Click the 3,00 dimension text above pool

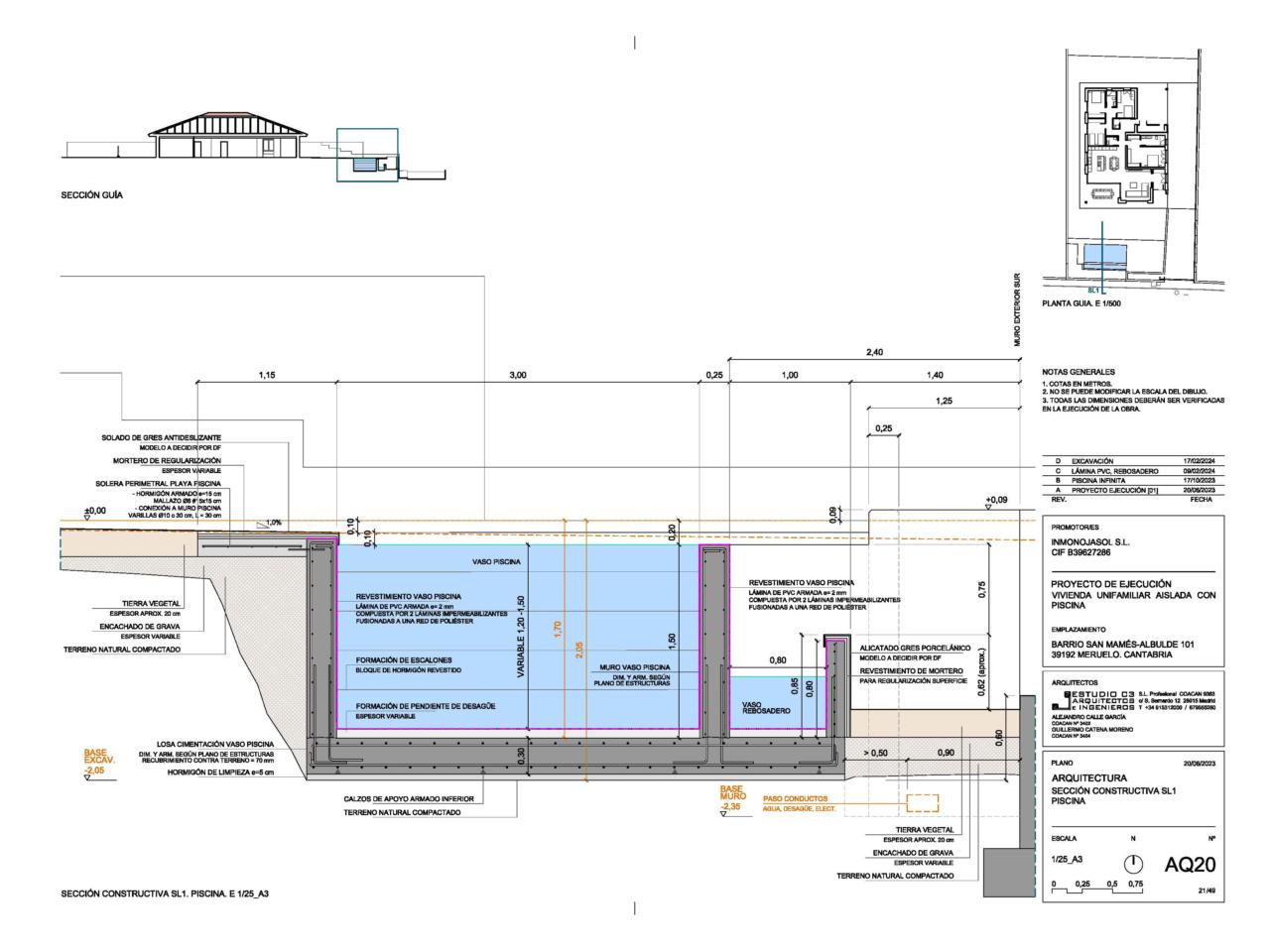[x=518, y=375]
